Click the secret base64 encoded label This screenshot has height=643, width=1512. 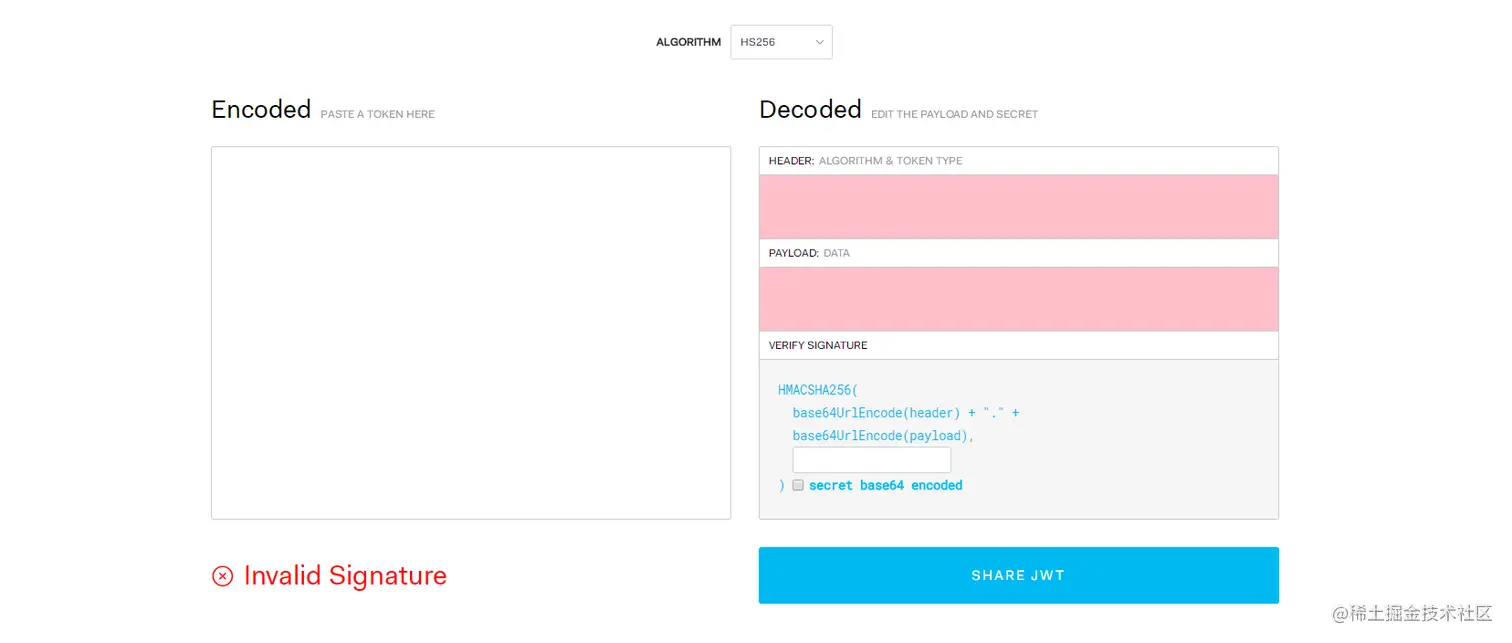click(x=885, y=485)
